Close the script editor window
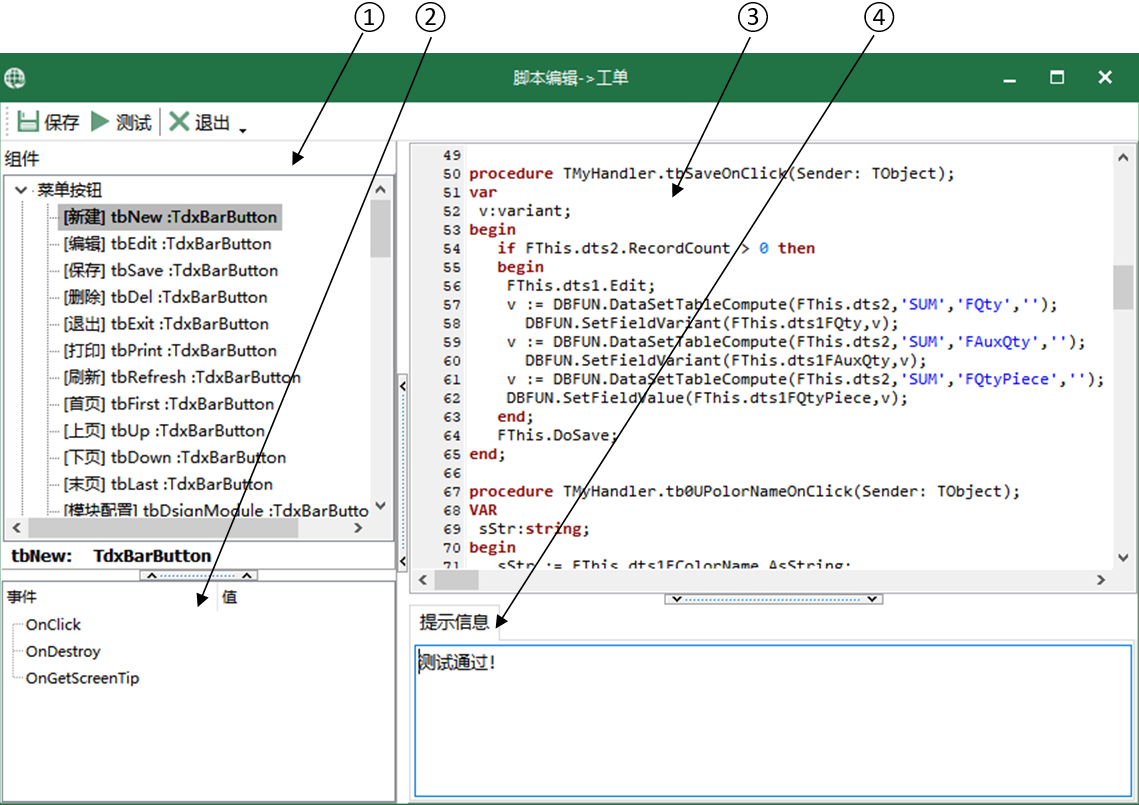Image resolution: width=1139 pixels, height=805 pixels. (1105, 78)
